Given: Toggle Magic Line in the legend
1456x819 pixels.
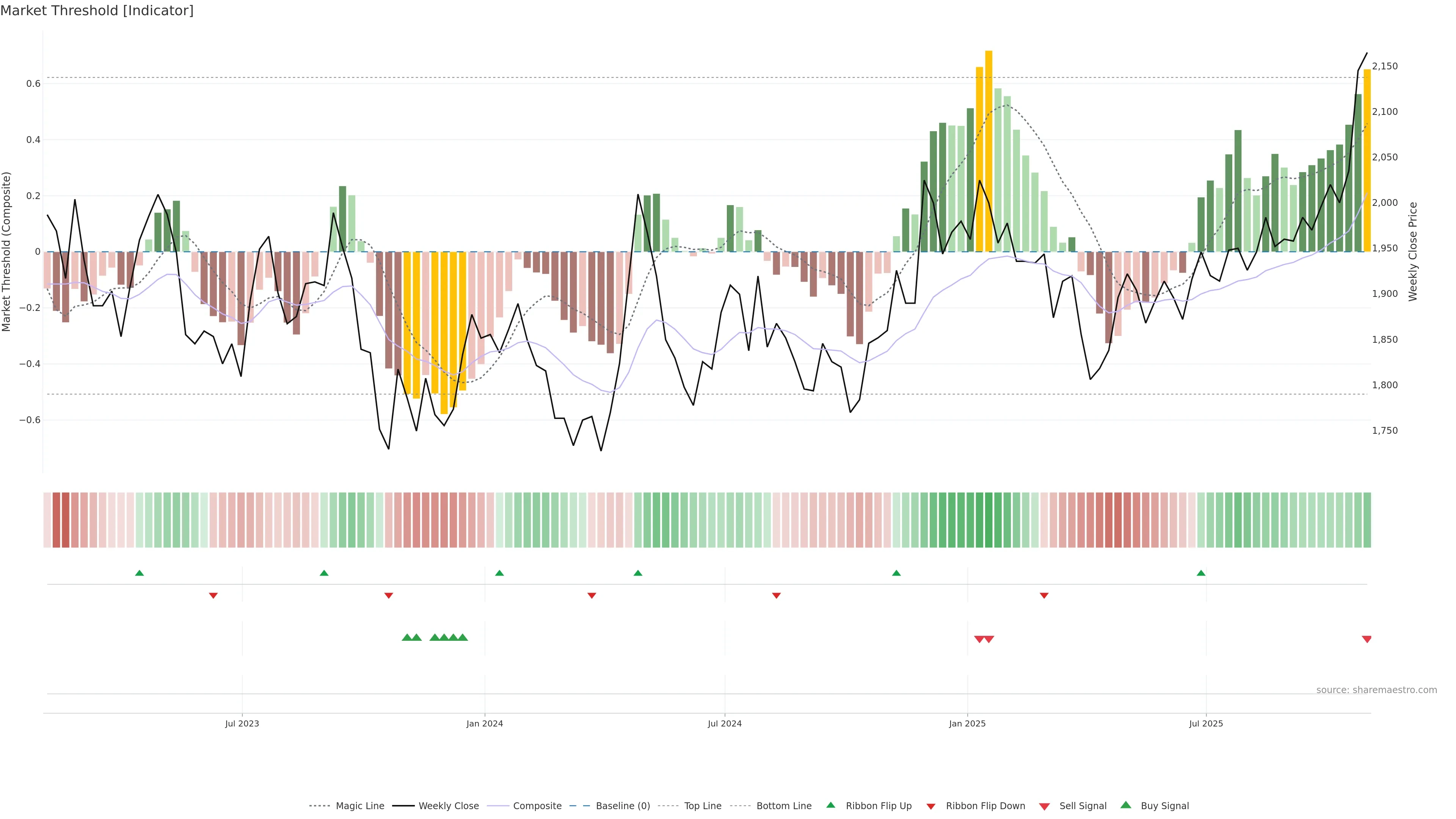Looking at the screenshot, I should point(359,806).
